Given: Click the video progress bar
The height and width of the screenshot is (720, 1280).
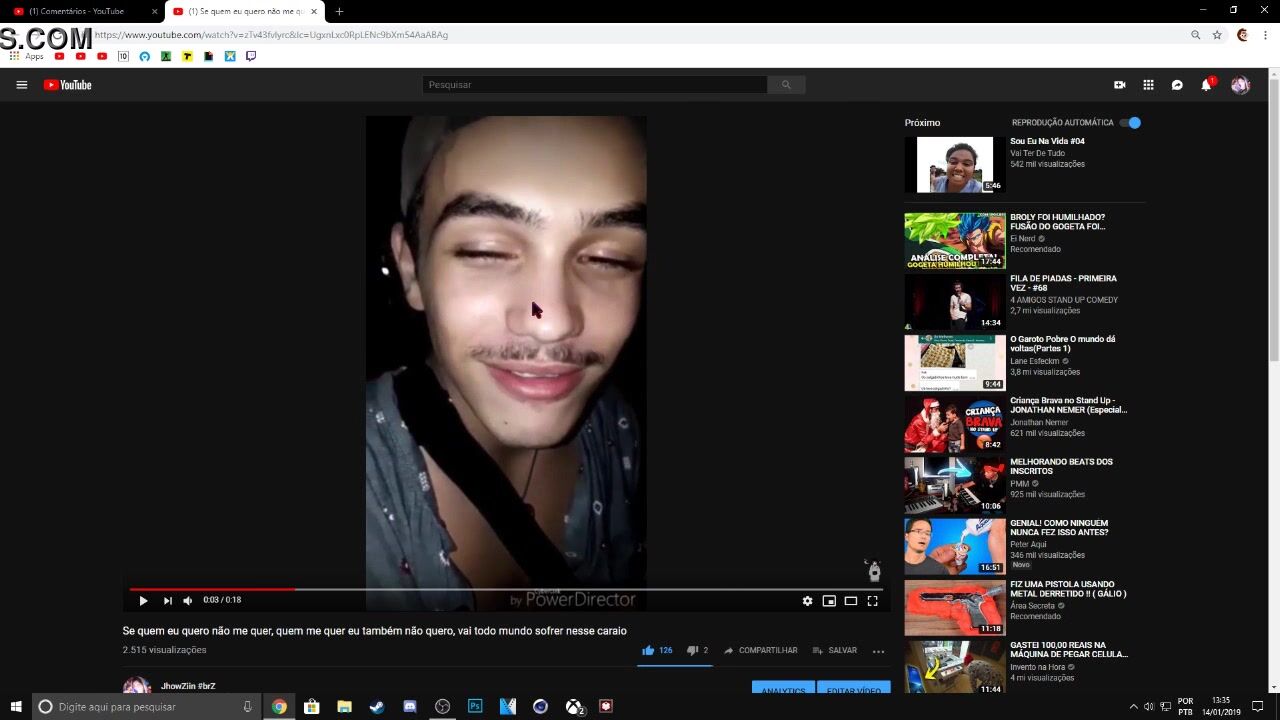Looking at the screenshot, I should coord(500,589).
